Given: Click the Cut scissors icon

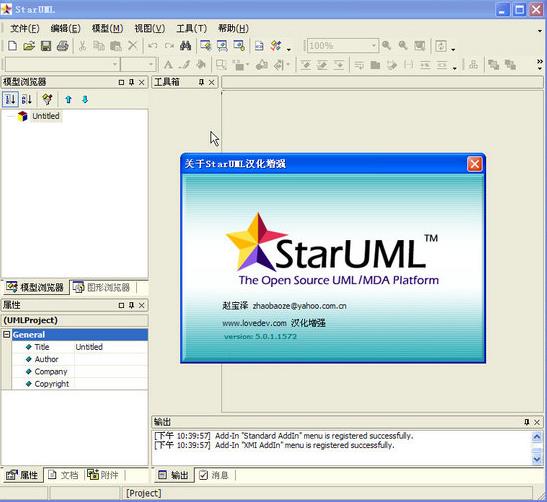Looking at the screenshot, I should point(82,46).
